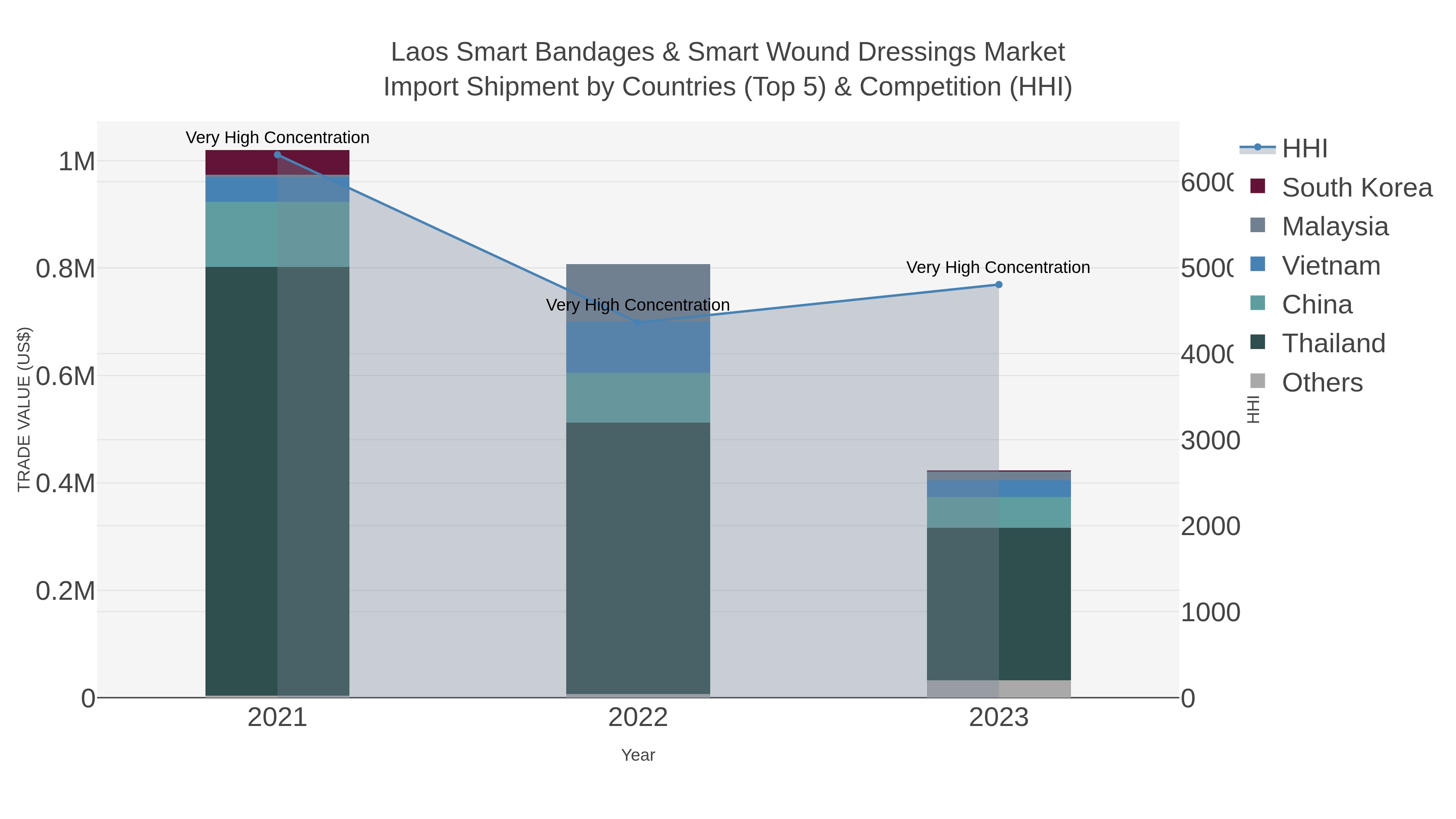
Task: Click the '1M' left axis tick
Action: (x=77, y=162)
